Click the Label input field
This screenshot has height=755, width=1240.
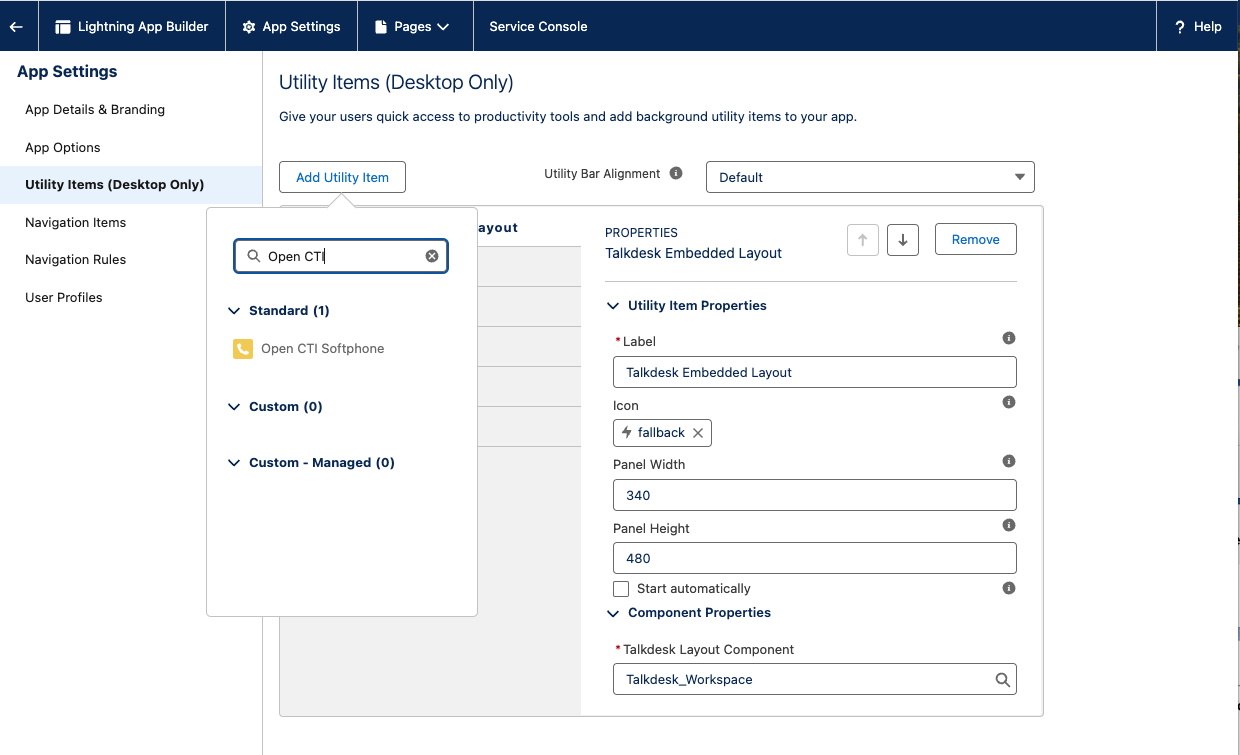coord(814,372)
